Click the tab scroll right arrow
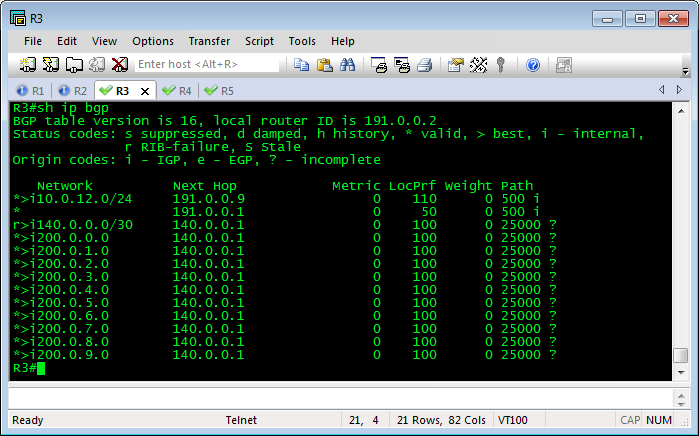The width and height of the screenshot is (699, 436). click(x=679, y=90)
